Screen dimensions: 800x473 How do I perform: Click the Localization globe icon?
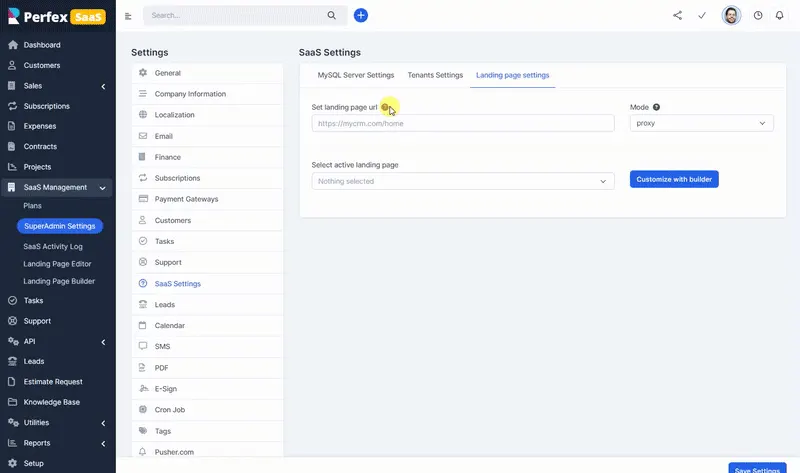pos(143,115)
